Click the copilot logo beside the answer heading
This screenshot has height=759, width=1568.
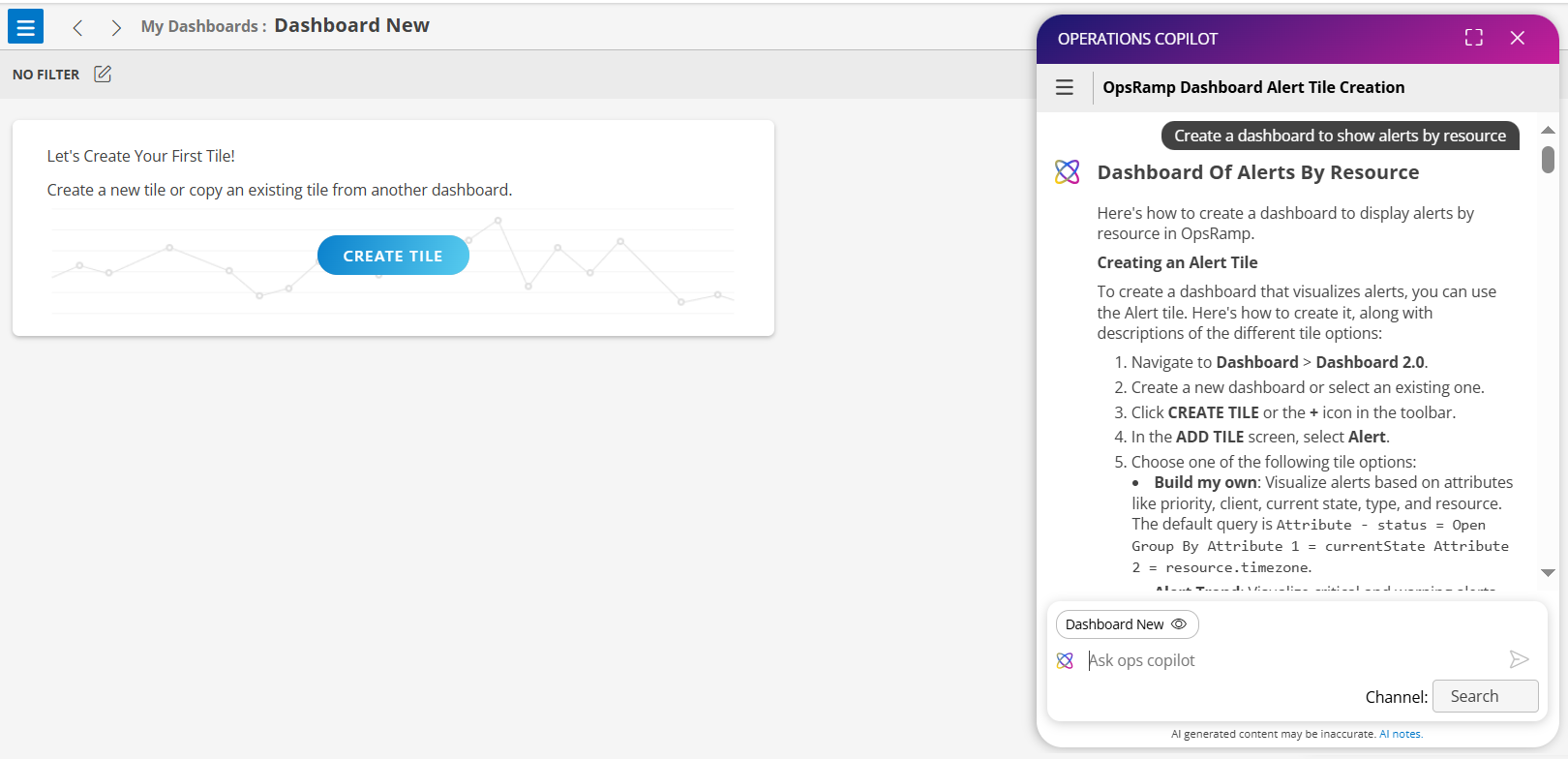(x=1068, y=172)
